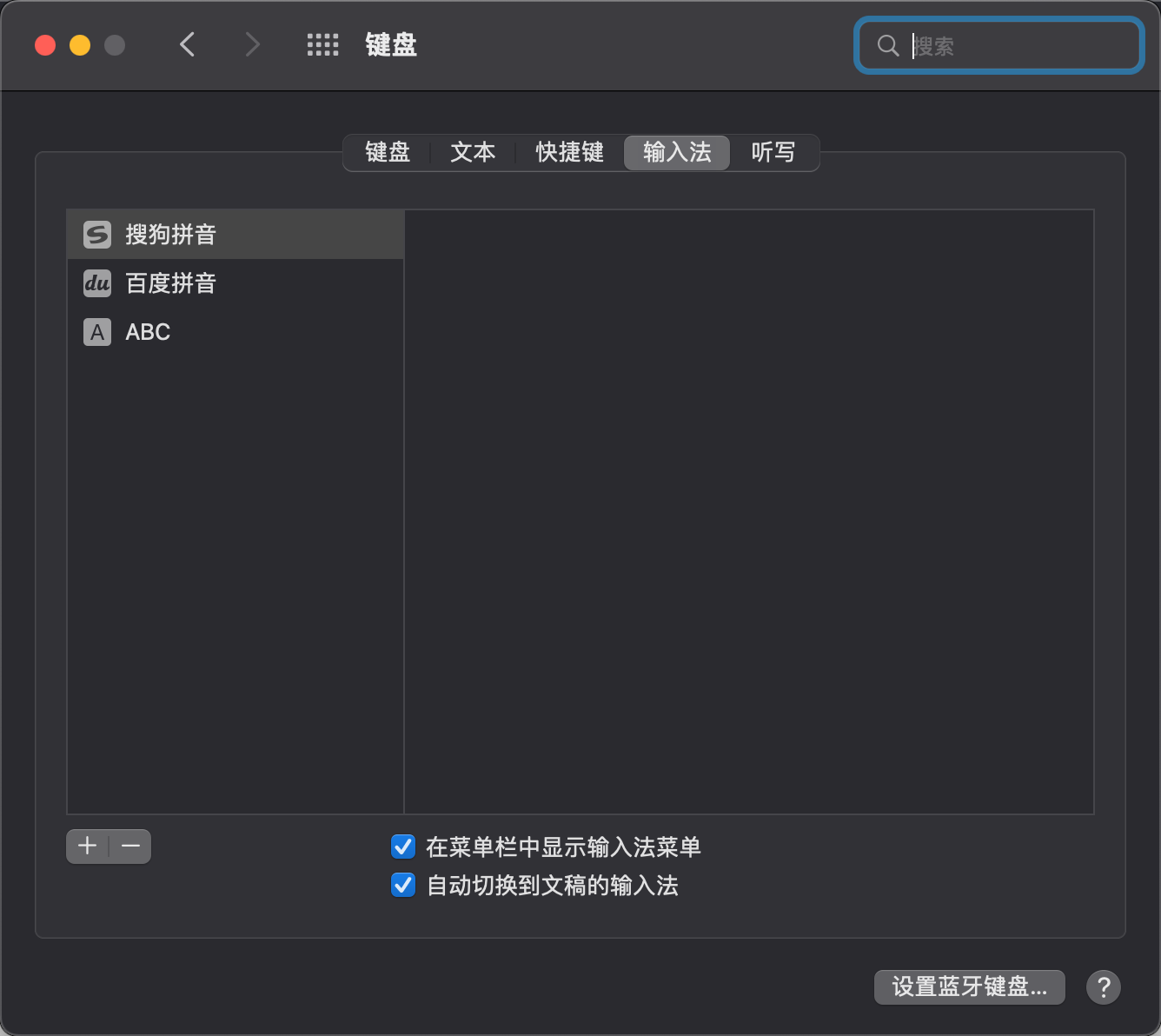The width and height of the screenshot is (1161, 1036).
Task: Toggle 在菜单栏中显示输入法菜单 checkbox
Action: [403, 847]
